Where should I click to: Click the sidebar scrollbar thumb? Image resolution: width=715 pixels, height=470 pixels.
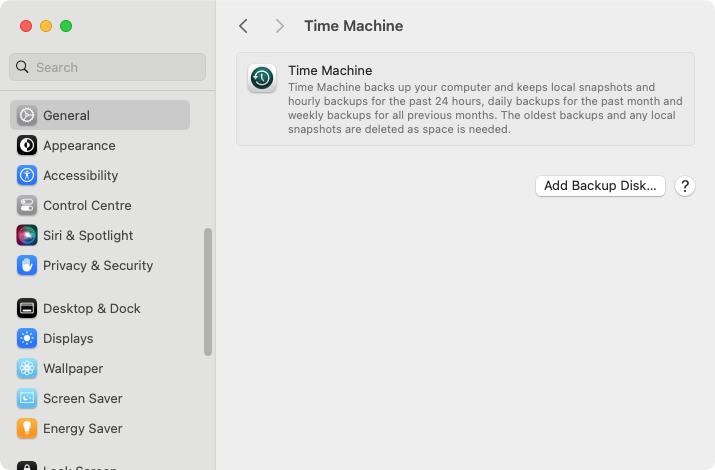point(208,292)
